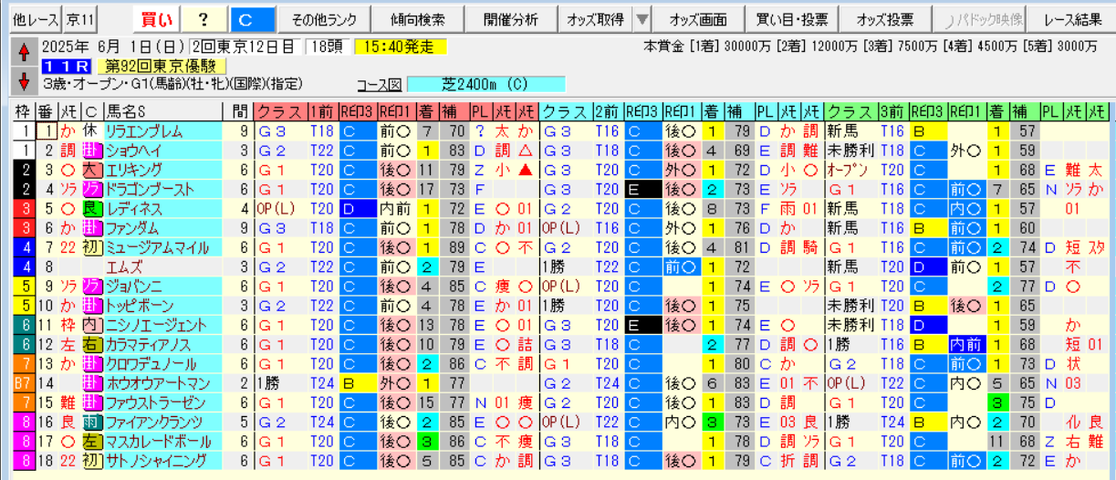This screenshot has height=480, width=1116.
Task: Click the 間 column header
Action: point(238,111)
